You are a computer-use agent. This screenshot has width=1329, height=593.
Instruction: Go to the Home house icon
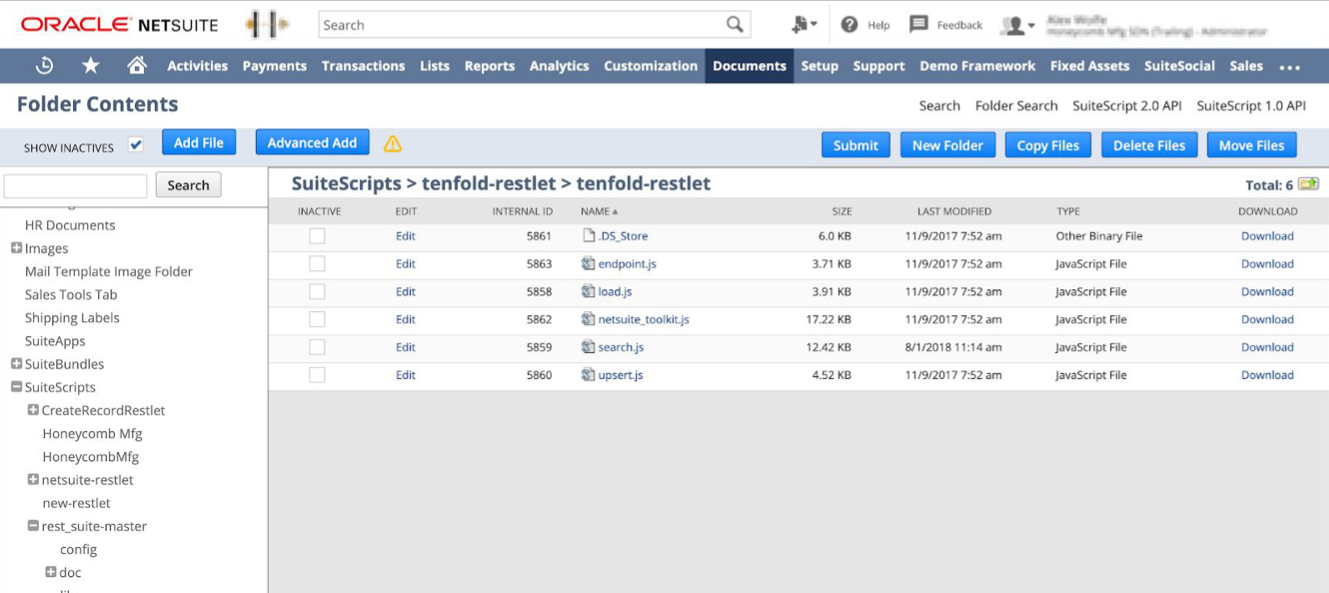click(137, 66)
